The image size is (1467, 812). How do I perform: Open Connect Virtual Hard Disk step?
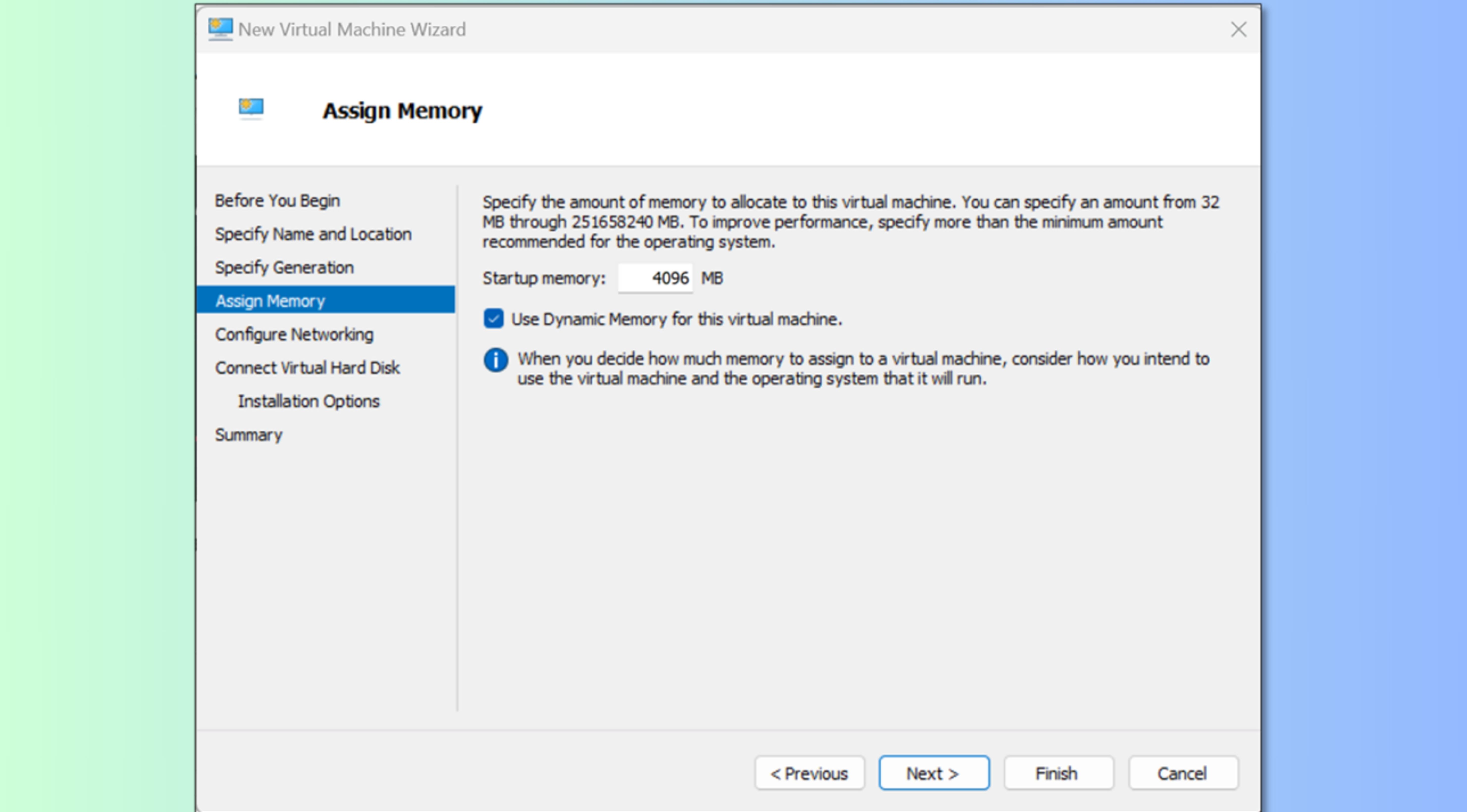pos(308,368)
